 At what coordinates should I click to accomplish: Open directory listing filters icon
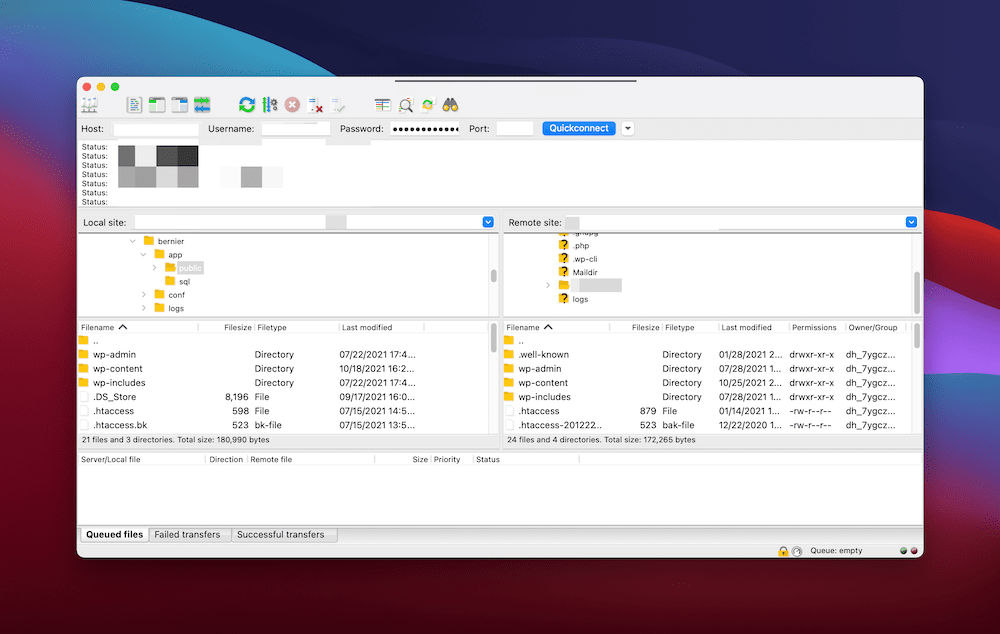pyautogui.click(x=383, y=105)
